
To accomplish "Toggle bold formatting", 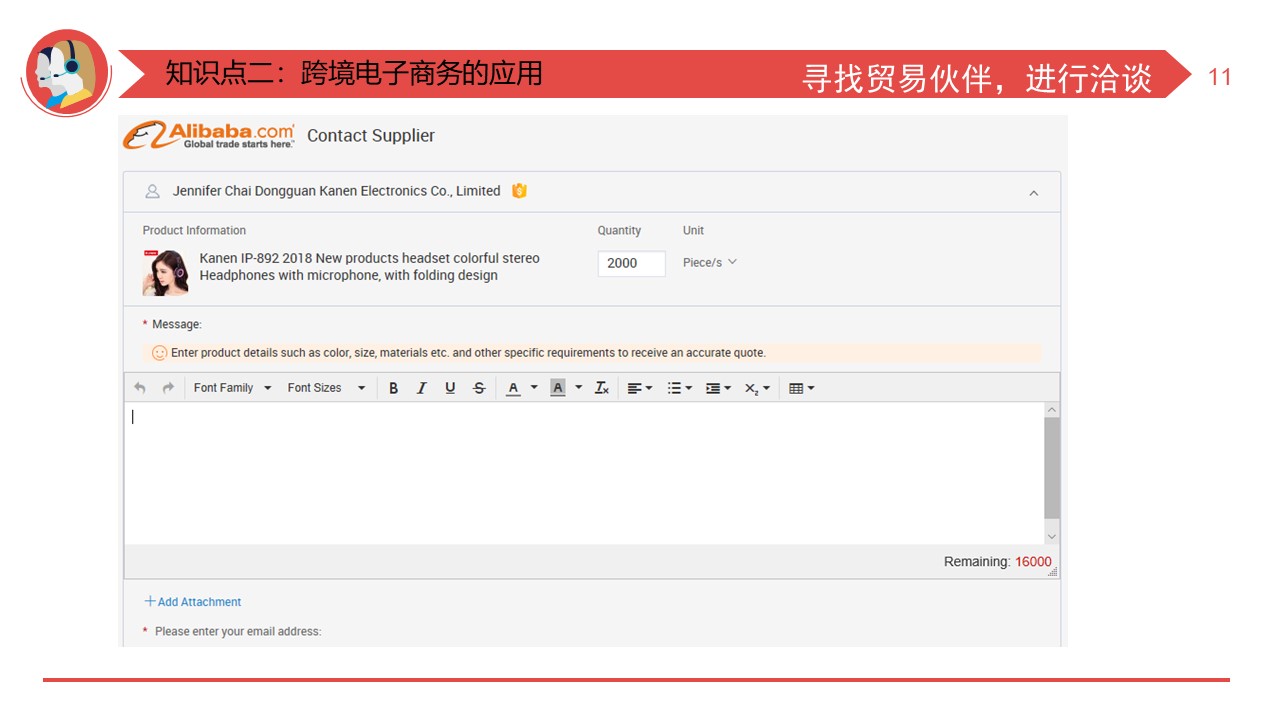I will 393,388.
